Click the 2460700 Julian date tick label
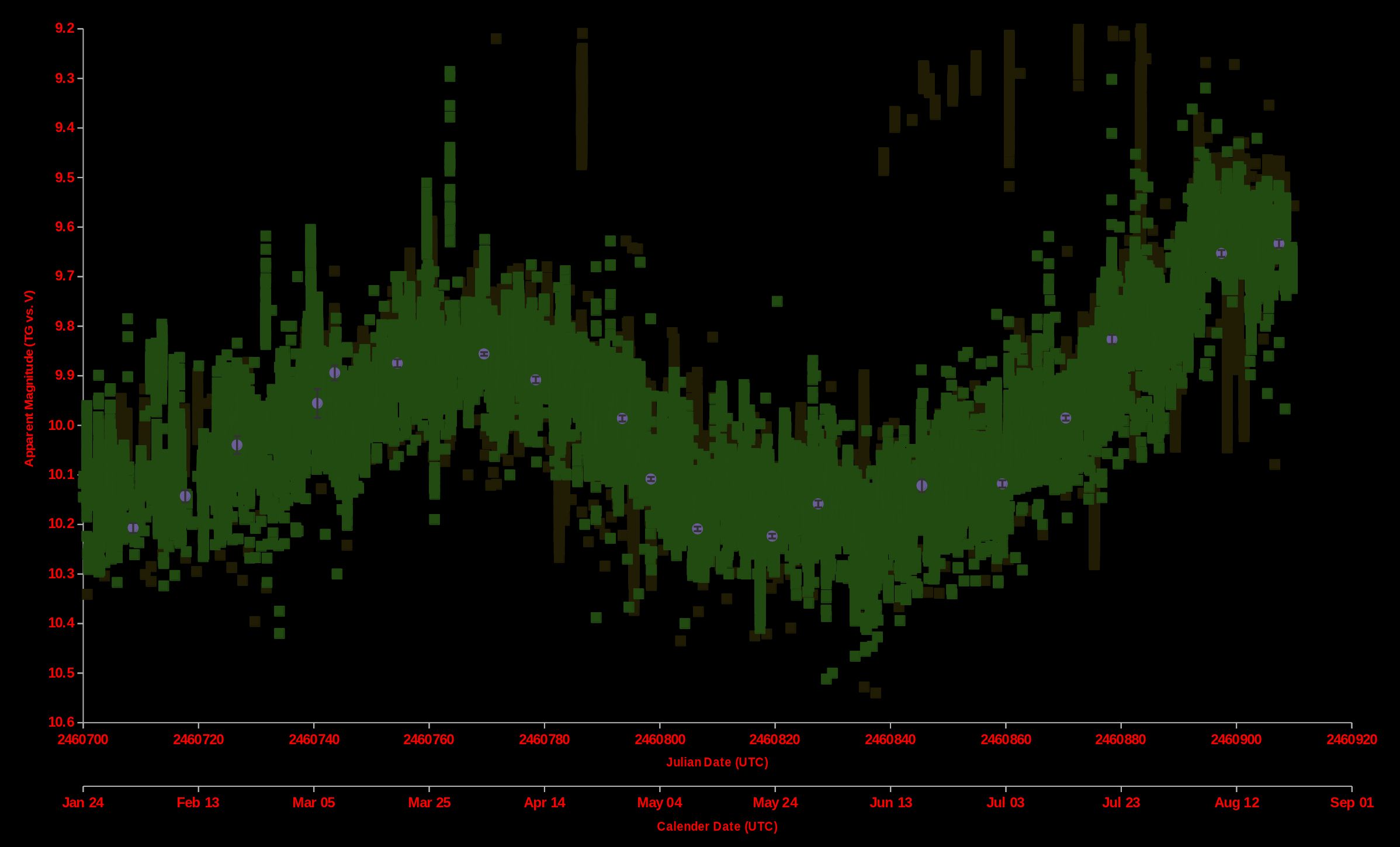 [x=83, y=739]
